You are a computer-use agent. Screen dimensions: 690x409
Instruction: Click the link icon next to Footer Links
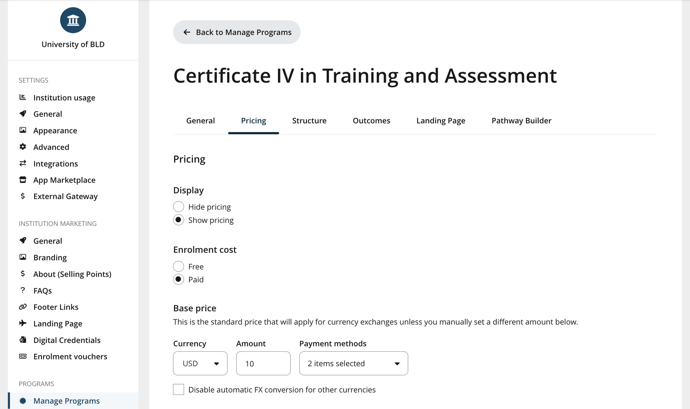pyautogui.click(x=23, y=307)
